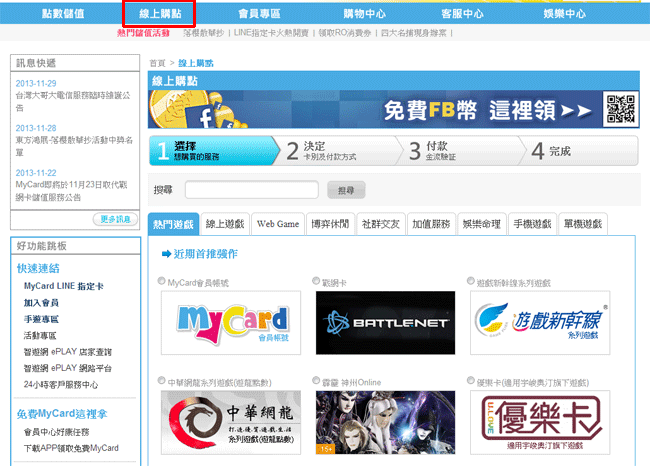Click the 熱門儲值活動 red label
This screenshot has height=466, width=650.
coord(143,33)
